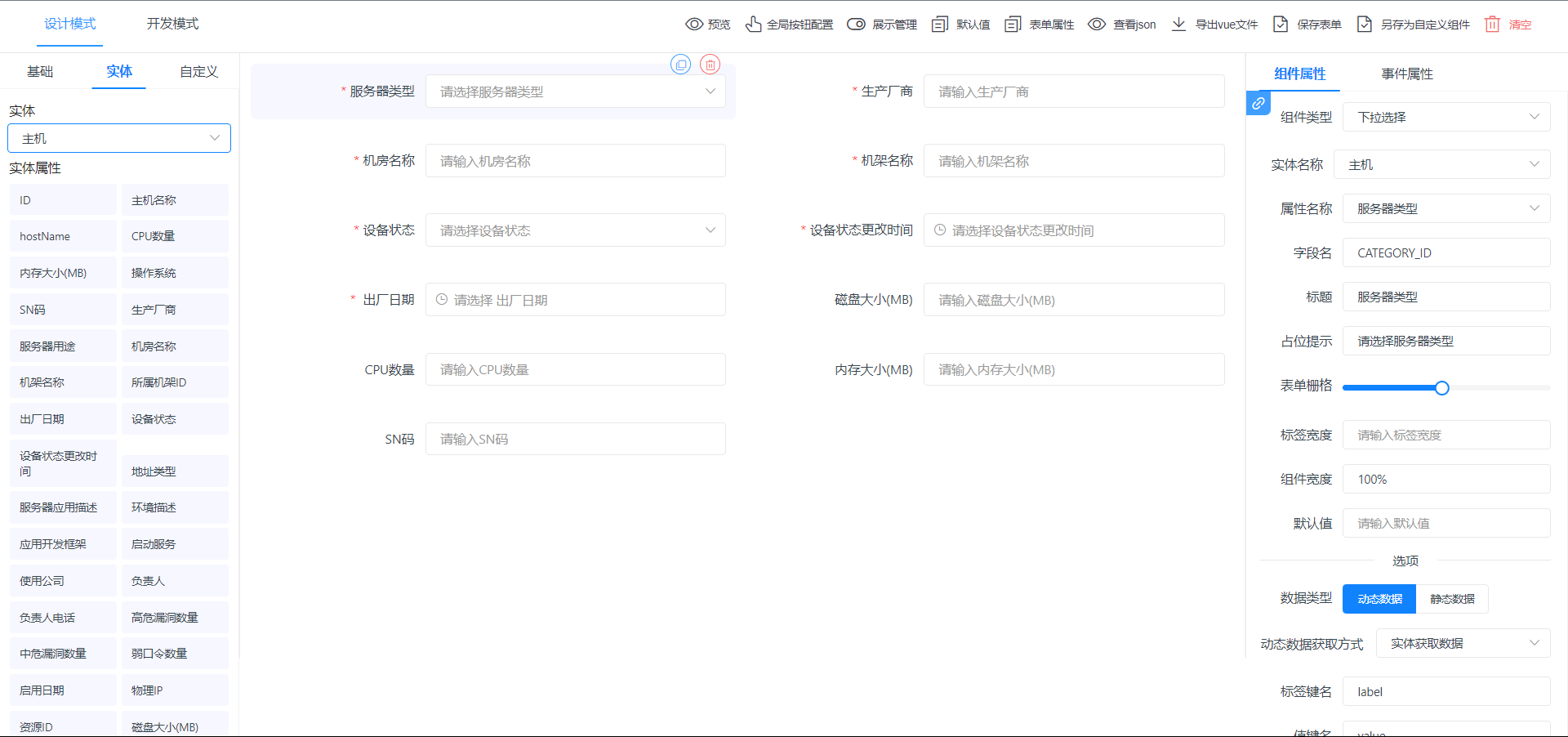
Task: Click clock icon in 设备状态更改时间 field
Action: (x=940, y=230)
